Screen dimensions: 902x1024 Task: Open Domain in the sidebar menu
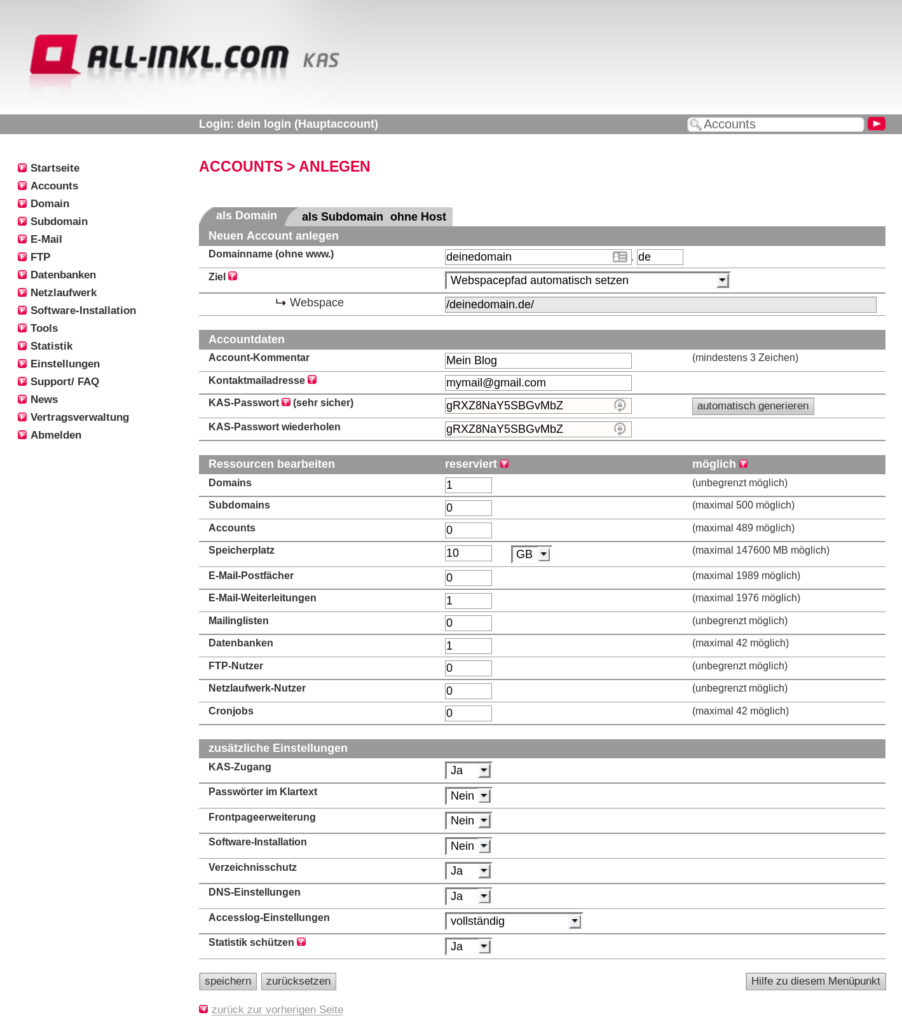coord(50,204)
